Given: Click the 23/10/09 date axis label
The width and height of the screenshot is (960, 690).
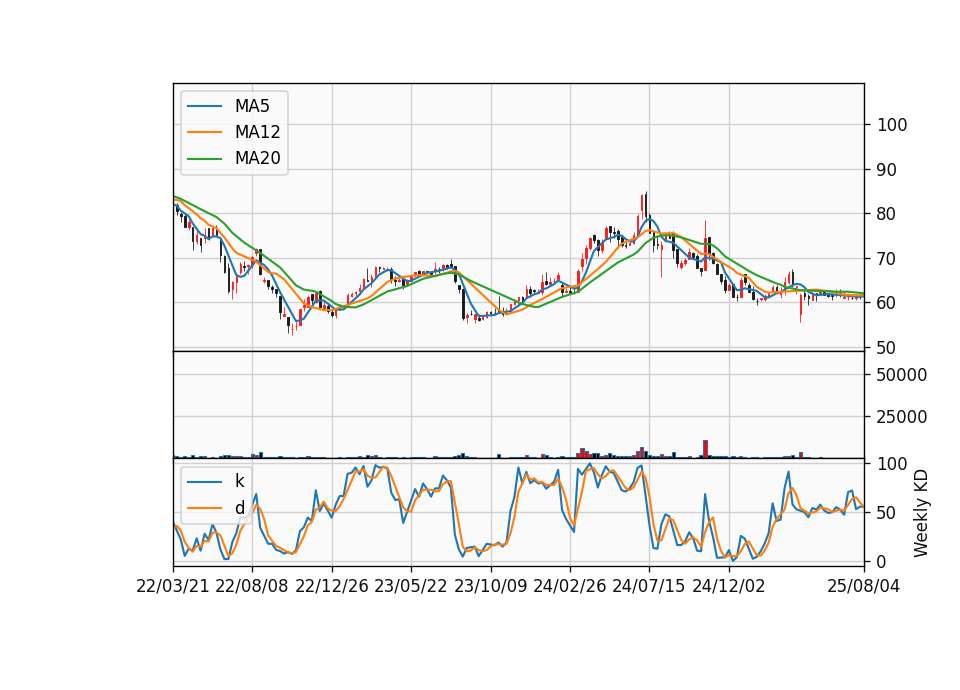Looking at the screenshot, I should point(490,586).
